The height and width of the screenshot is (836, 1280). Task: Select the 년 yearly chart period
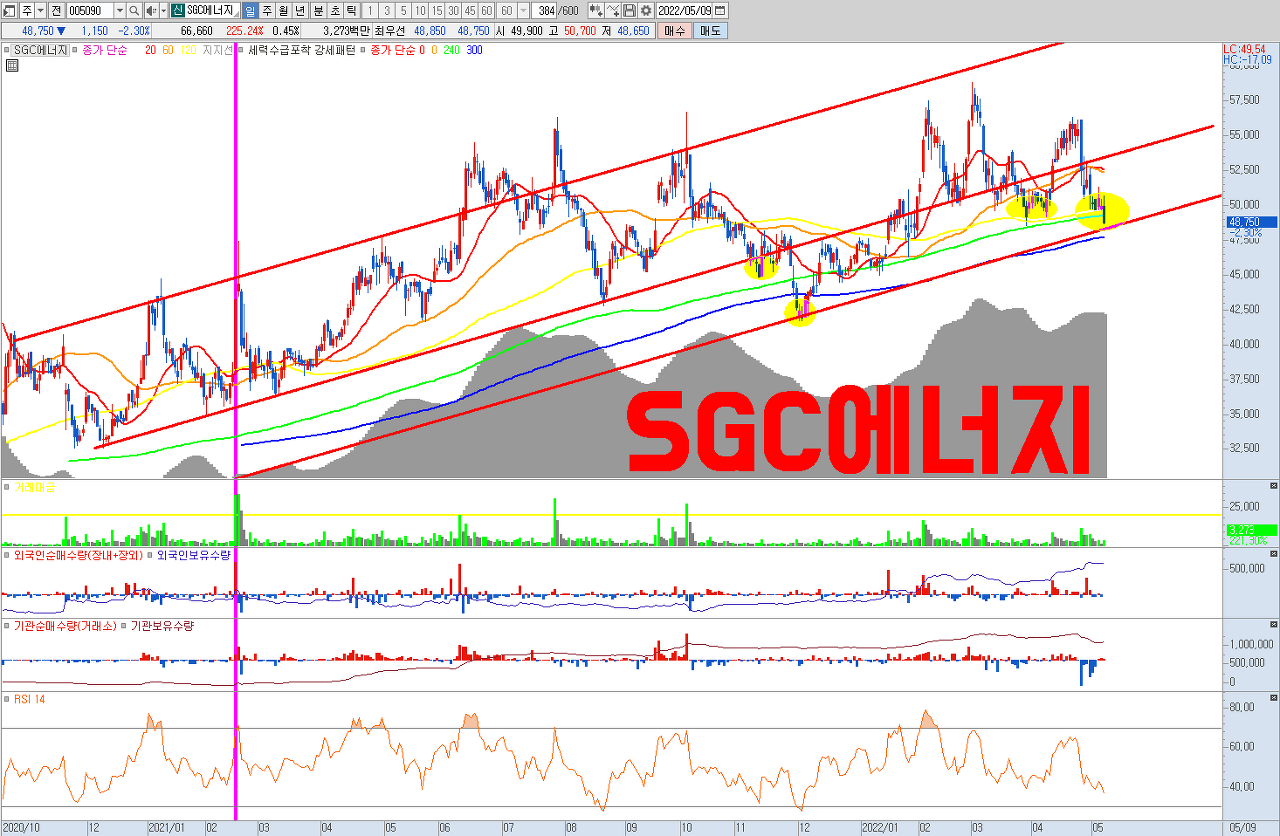pos(301,10)
